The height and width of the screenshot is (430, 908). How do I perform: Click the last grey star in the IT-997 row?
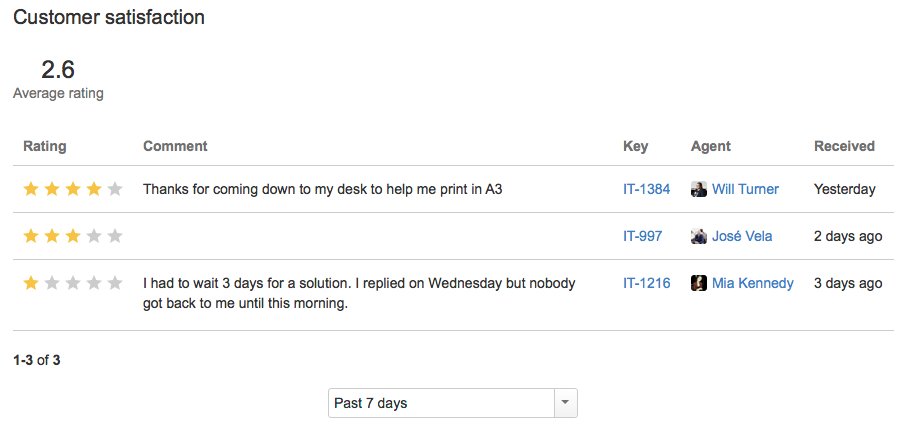pos(115,236)
